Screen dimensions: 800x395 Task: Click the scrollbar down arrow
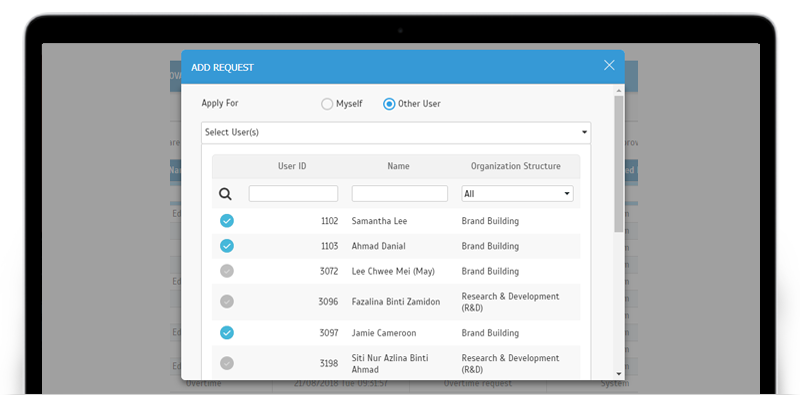[618, 374]
